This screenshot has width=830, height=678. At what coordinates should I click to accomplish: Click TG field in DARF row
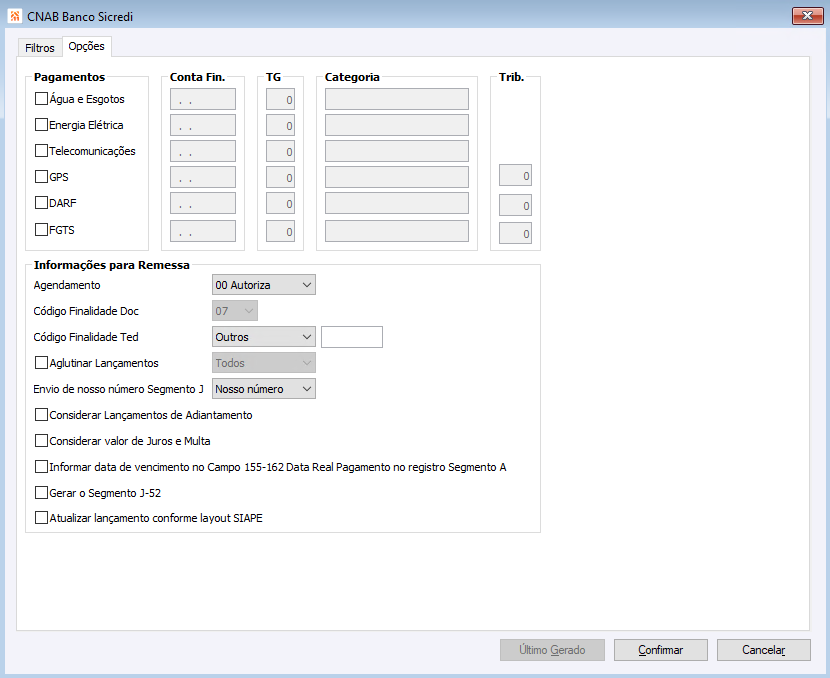point(280,203)
